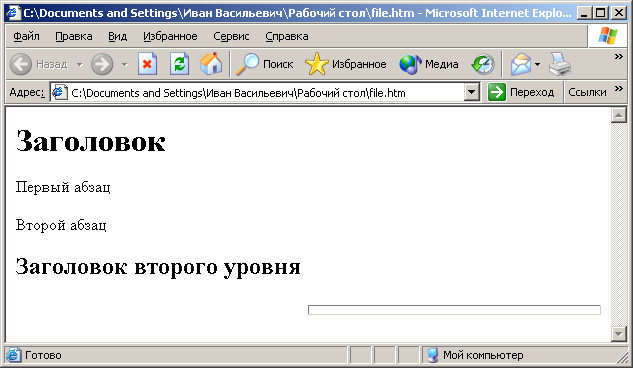The width and height of the screenshot is (633, 368).
Task: Open the Справка menu
Action: pos(287,36)
